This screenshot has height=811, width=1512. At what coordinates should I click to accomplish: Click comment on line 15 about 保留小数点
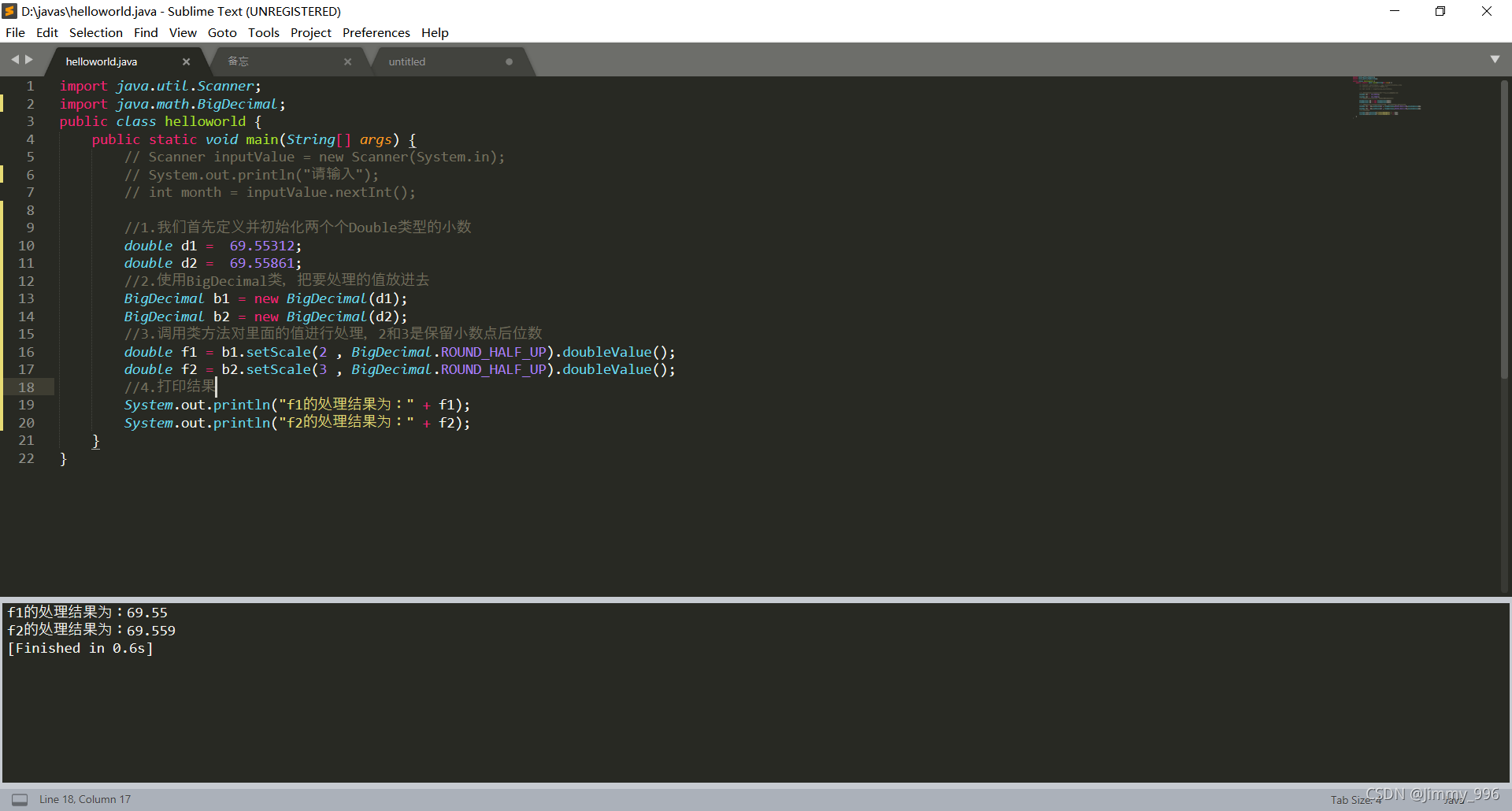[333, 334]
